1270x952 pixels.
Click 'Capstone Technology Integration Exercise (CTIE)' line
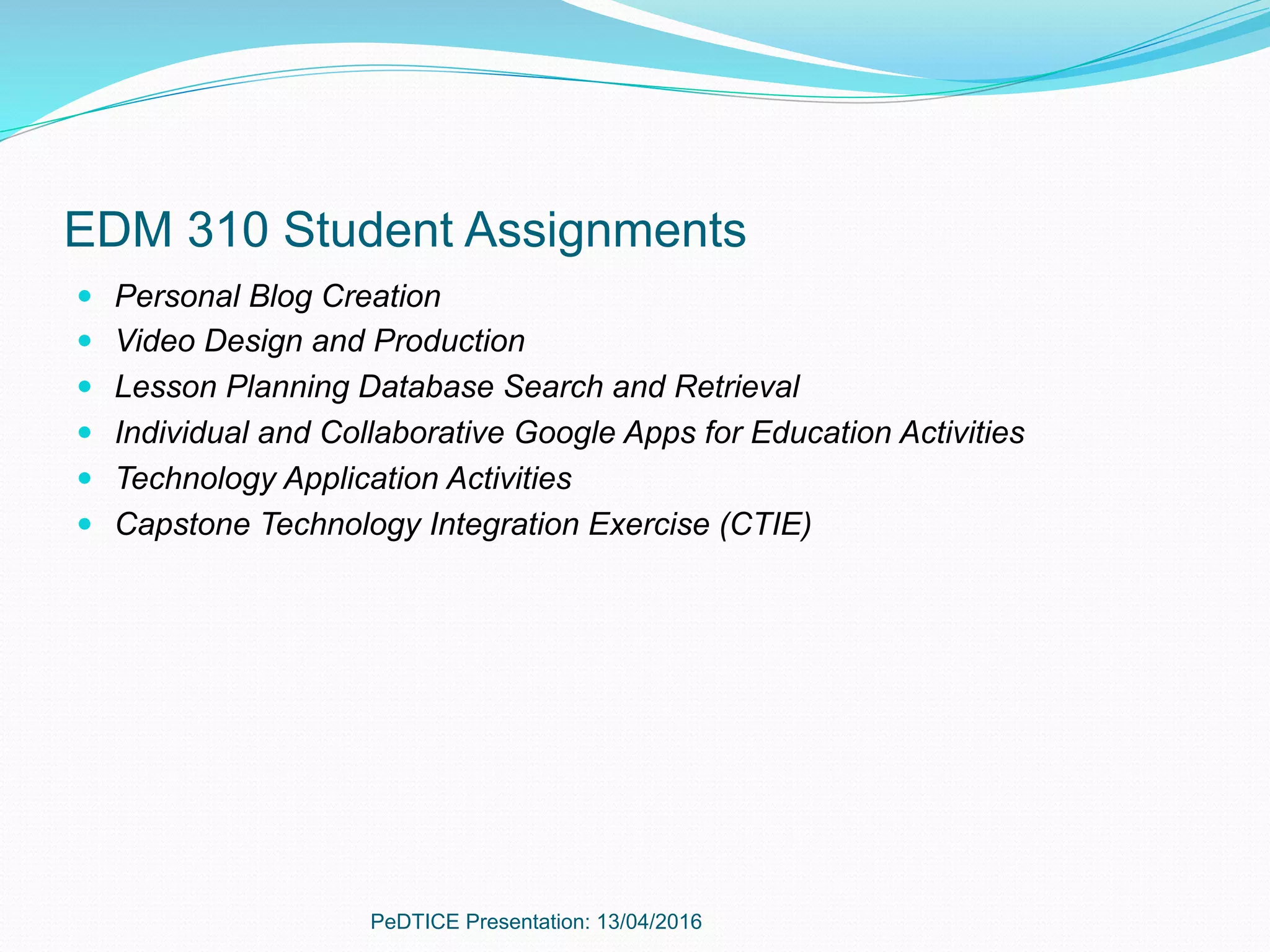click(463, 524)
